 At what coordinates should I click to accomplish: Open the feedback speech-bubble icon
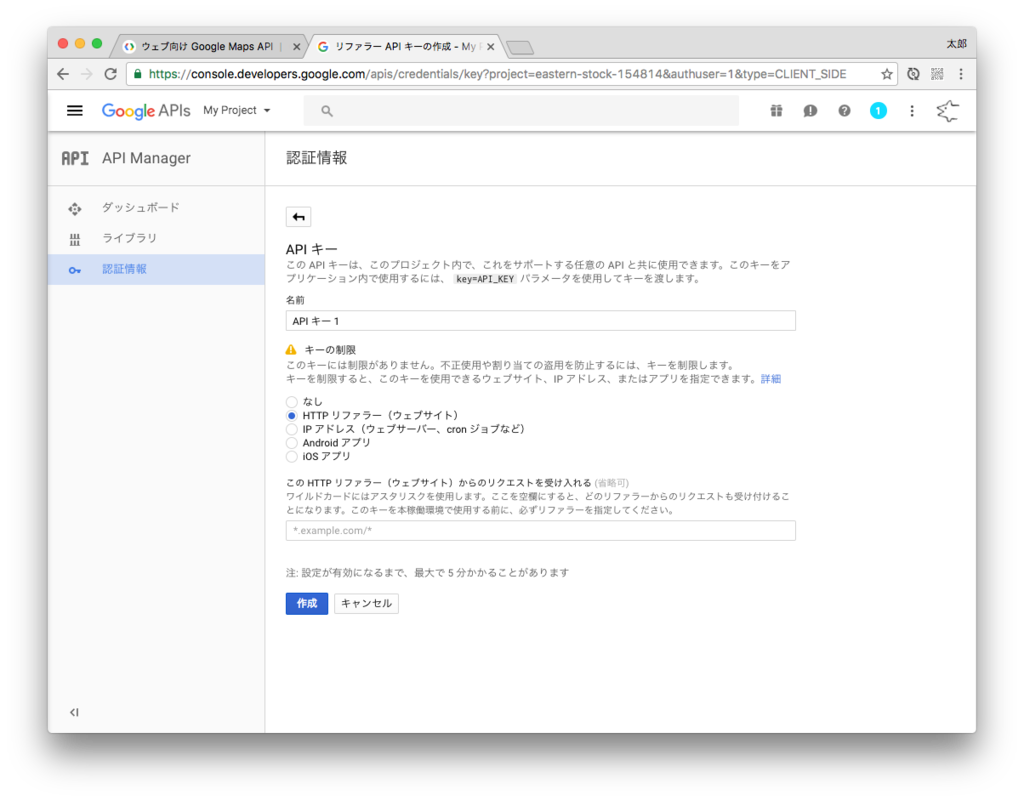[810, 110]
